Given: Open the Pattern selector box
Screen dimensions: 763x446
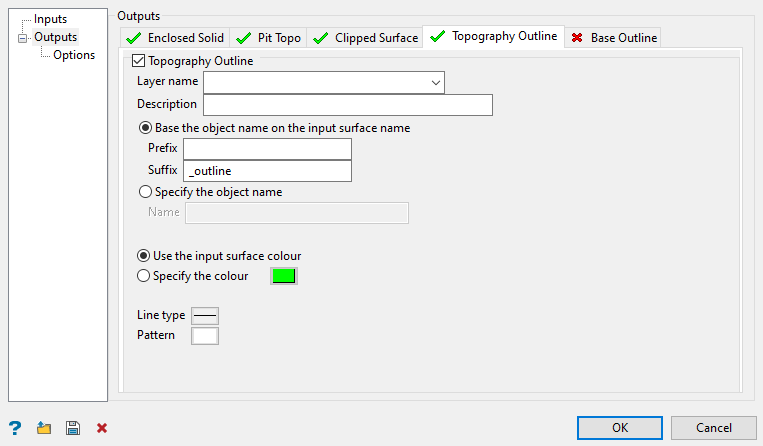Looking at the screenshot, I should coord(205,336).
